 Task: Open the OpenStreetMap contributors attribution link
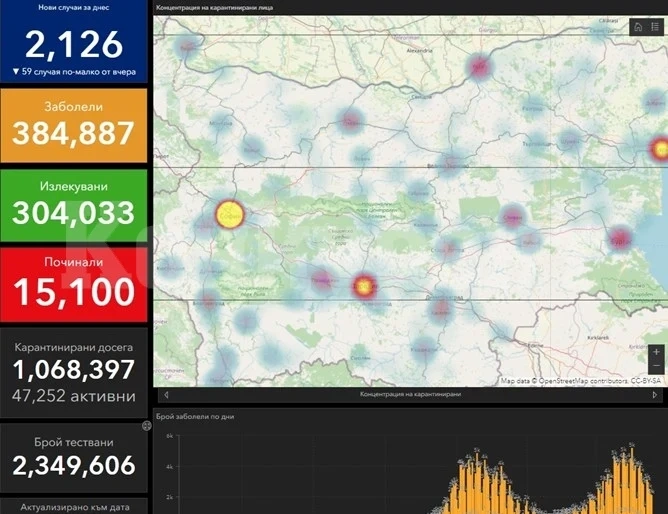[583, 381]
